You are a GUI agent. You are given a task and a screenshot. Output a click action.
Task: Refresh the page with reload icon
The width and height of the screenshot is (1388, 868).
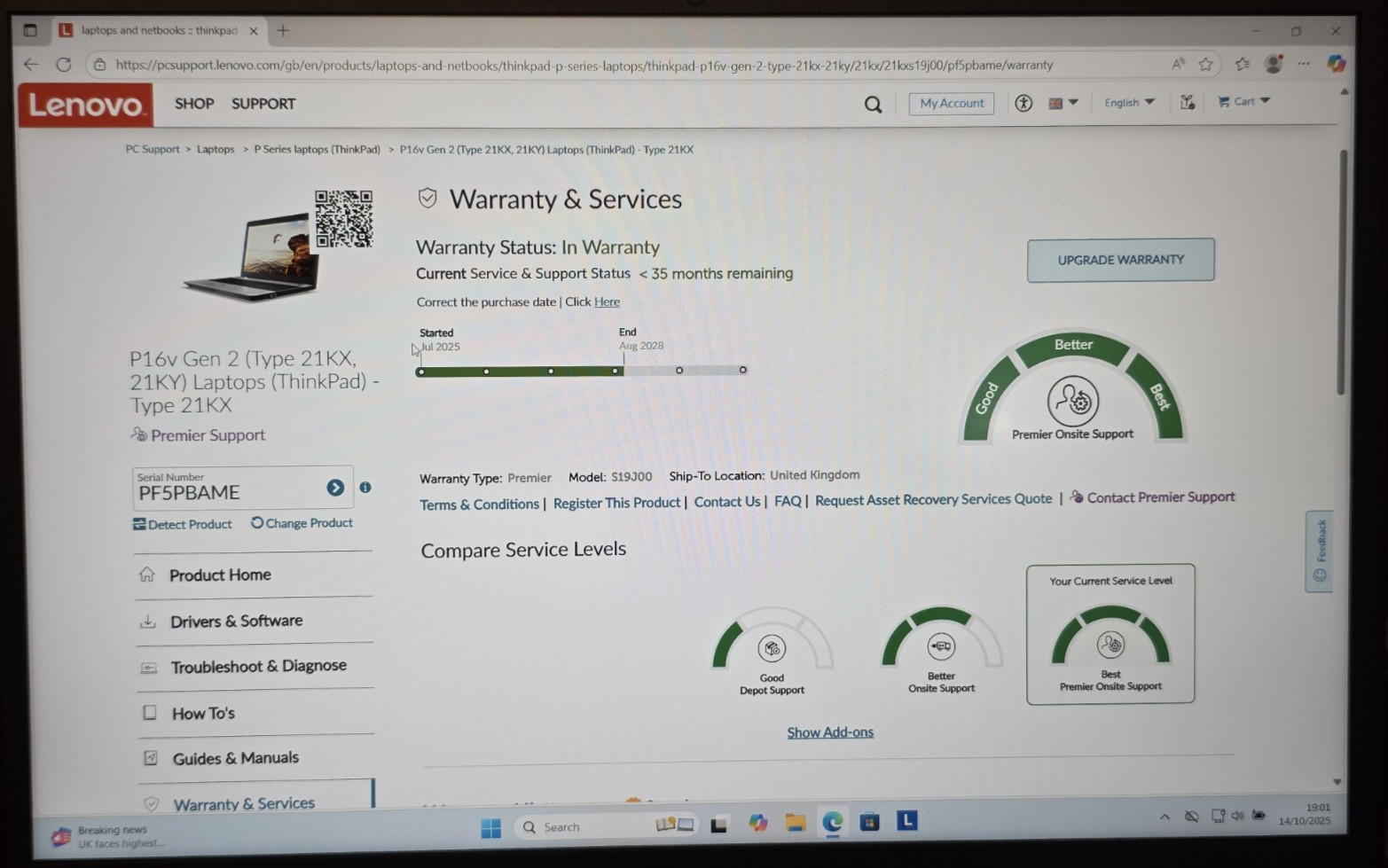pos(64,65)
